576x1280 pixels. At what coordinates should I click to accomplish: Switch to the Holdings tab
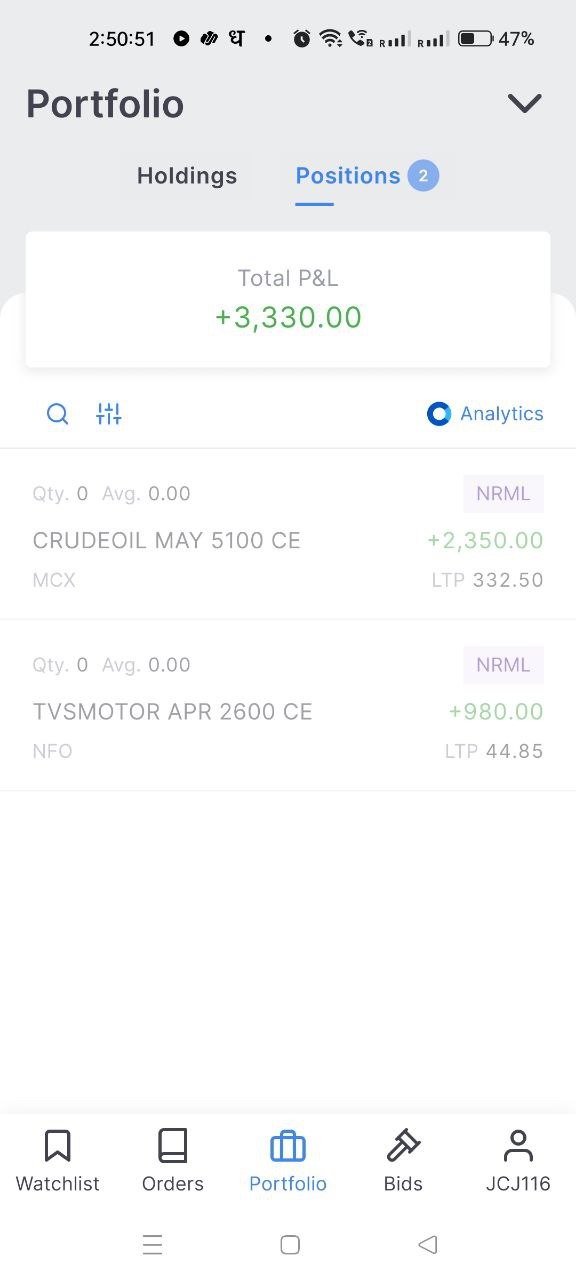point(187,176)
